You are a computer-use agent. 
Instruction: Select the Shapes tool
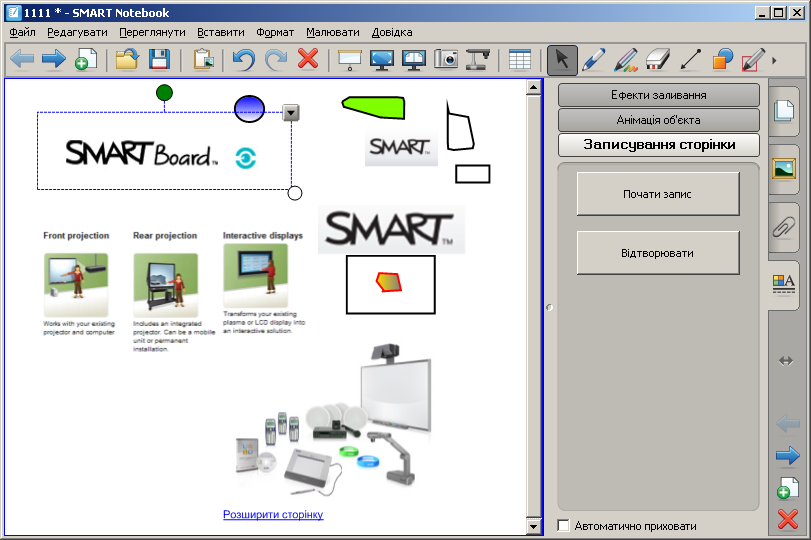coord(723,59)
